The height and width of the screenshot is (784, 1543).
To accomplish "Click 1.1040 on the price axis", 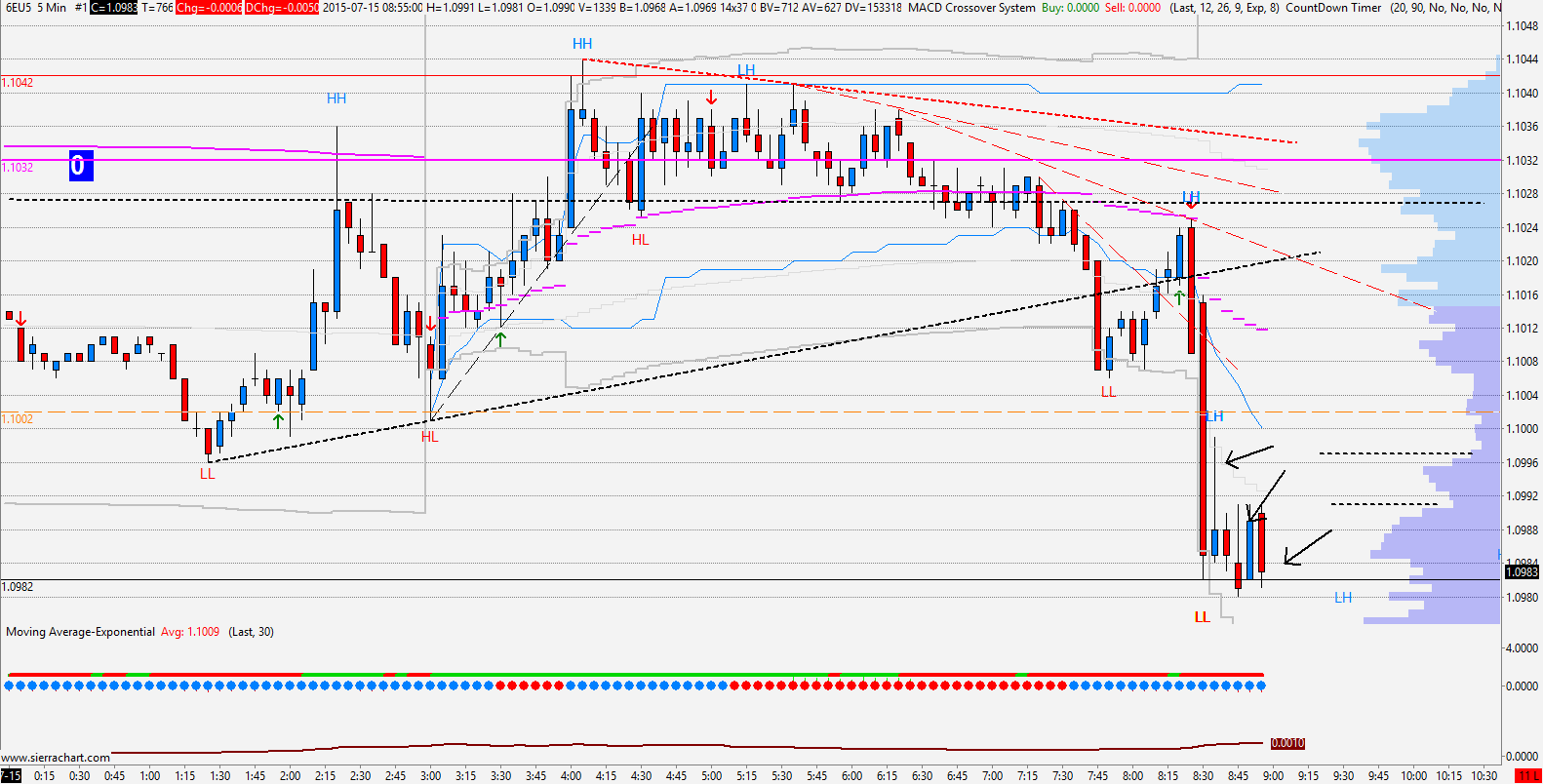I will tap(1523, 94).
